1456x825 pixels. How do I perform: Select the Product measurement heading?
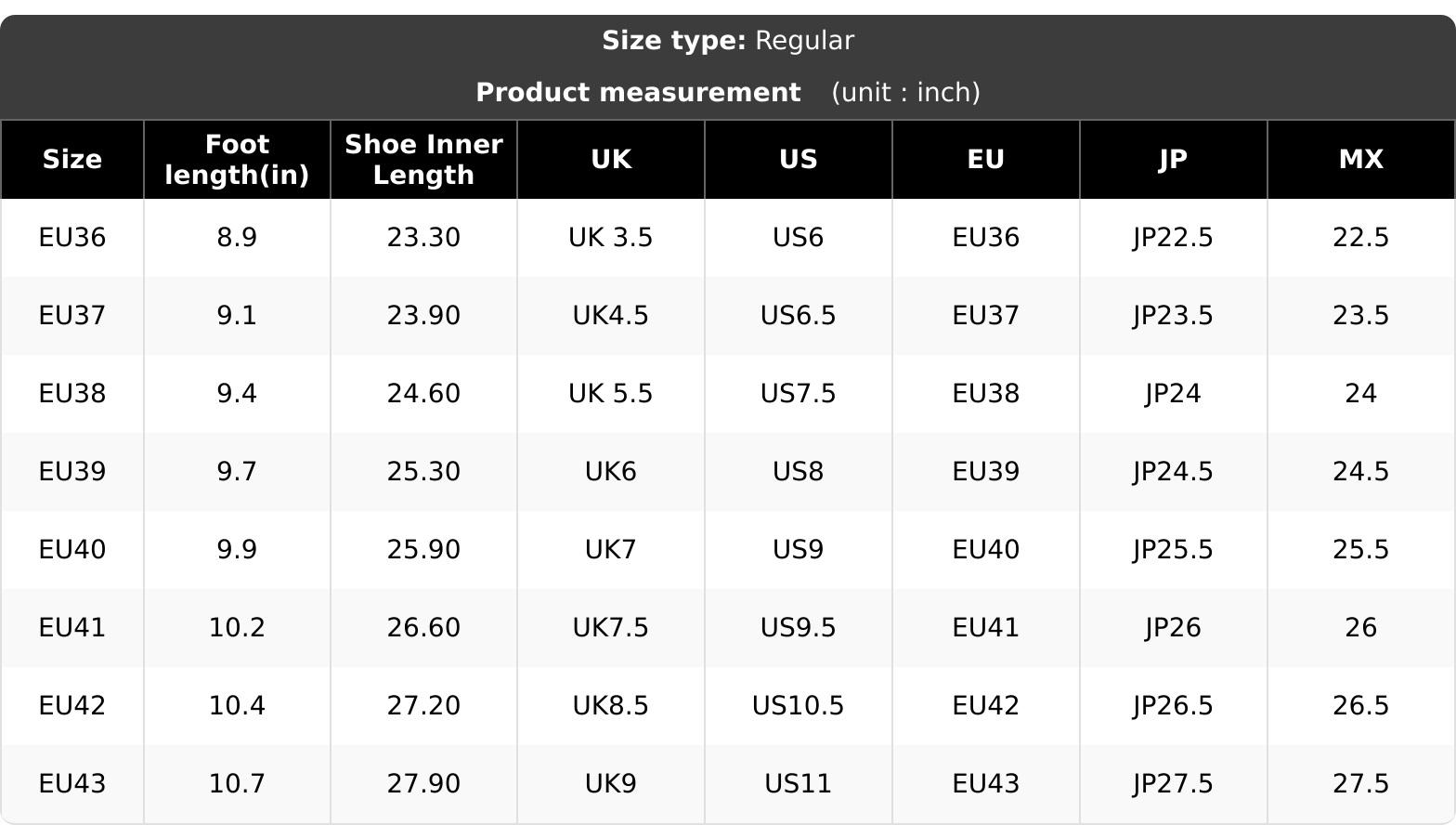coord(638,93)
